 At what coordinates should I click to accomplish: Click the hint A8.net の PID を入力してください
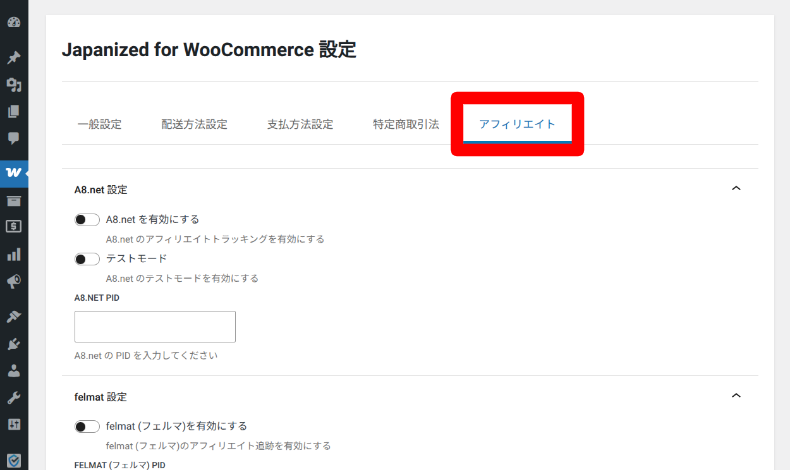(146, 356)
